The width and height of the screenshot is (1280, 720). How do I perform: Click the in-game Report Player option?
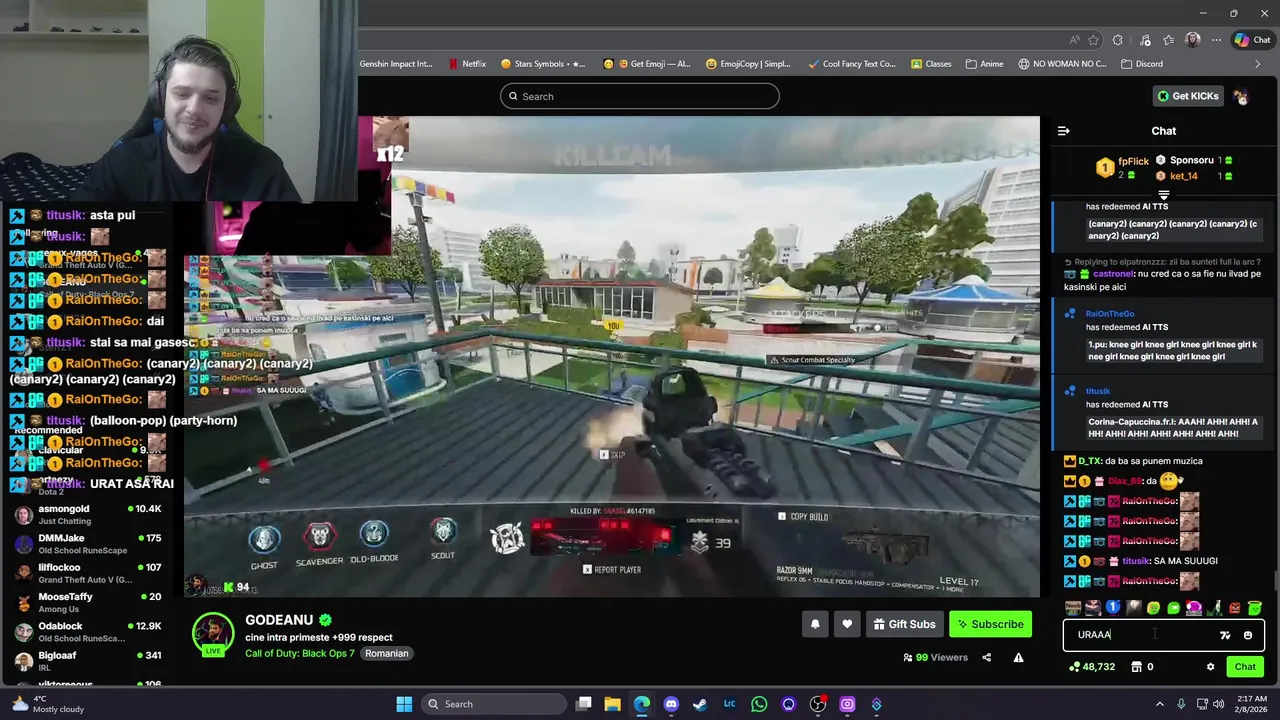coord(612,570)
